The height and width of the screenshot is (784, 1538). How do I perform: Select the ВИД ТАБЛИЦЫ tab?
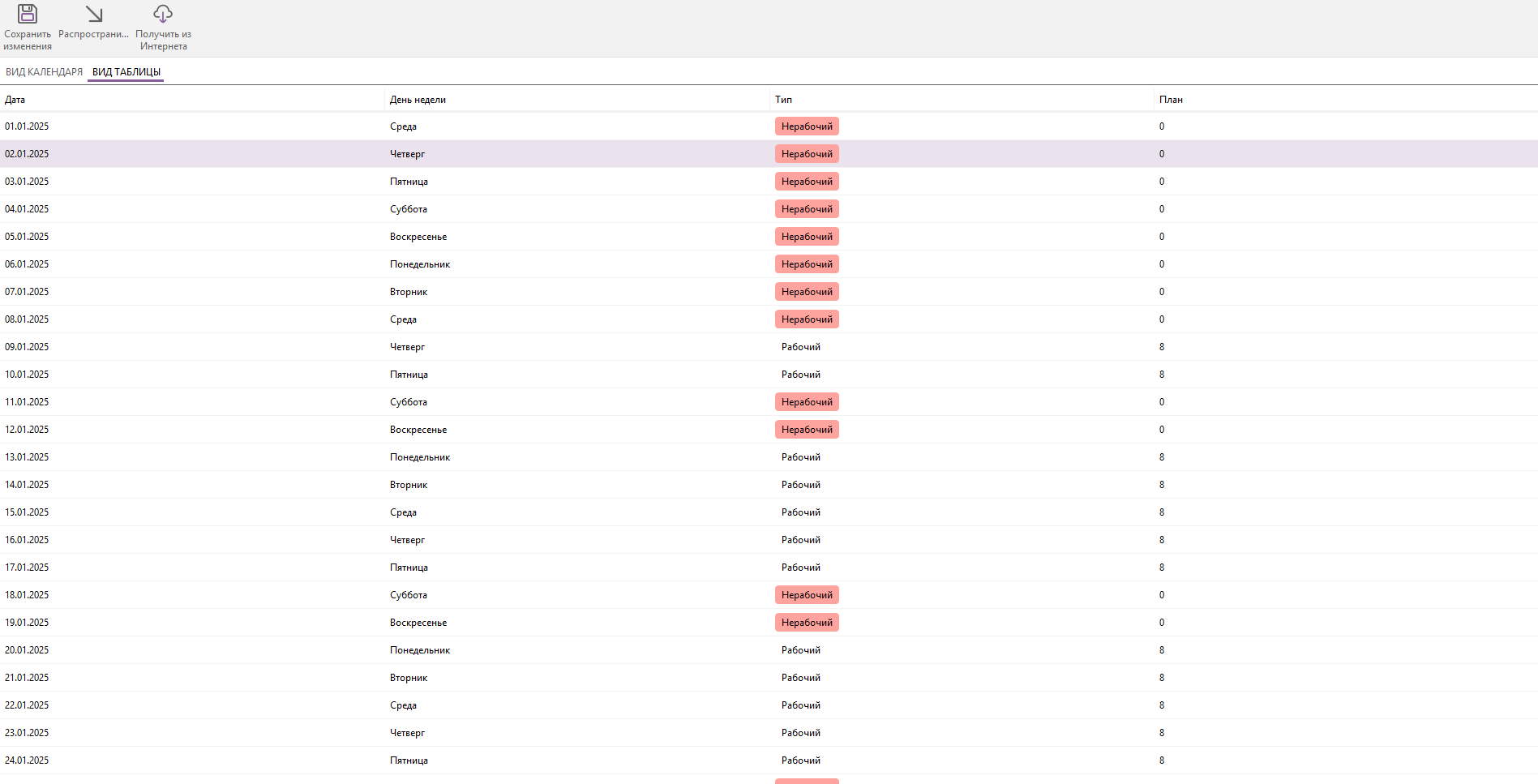[126, 72]
